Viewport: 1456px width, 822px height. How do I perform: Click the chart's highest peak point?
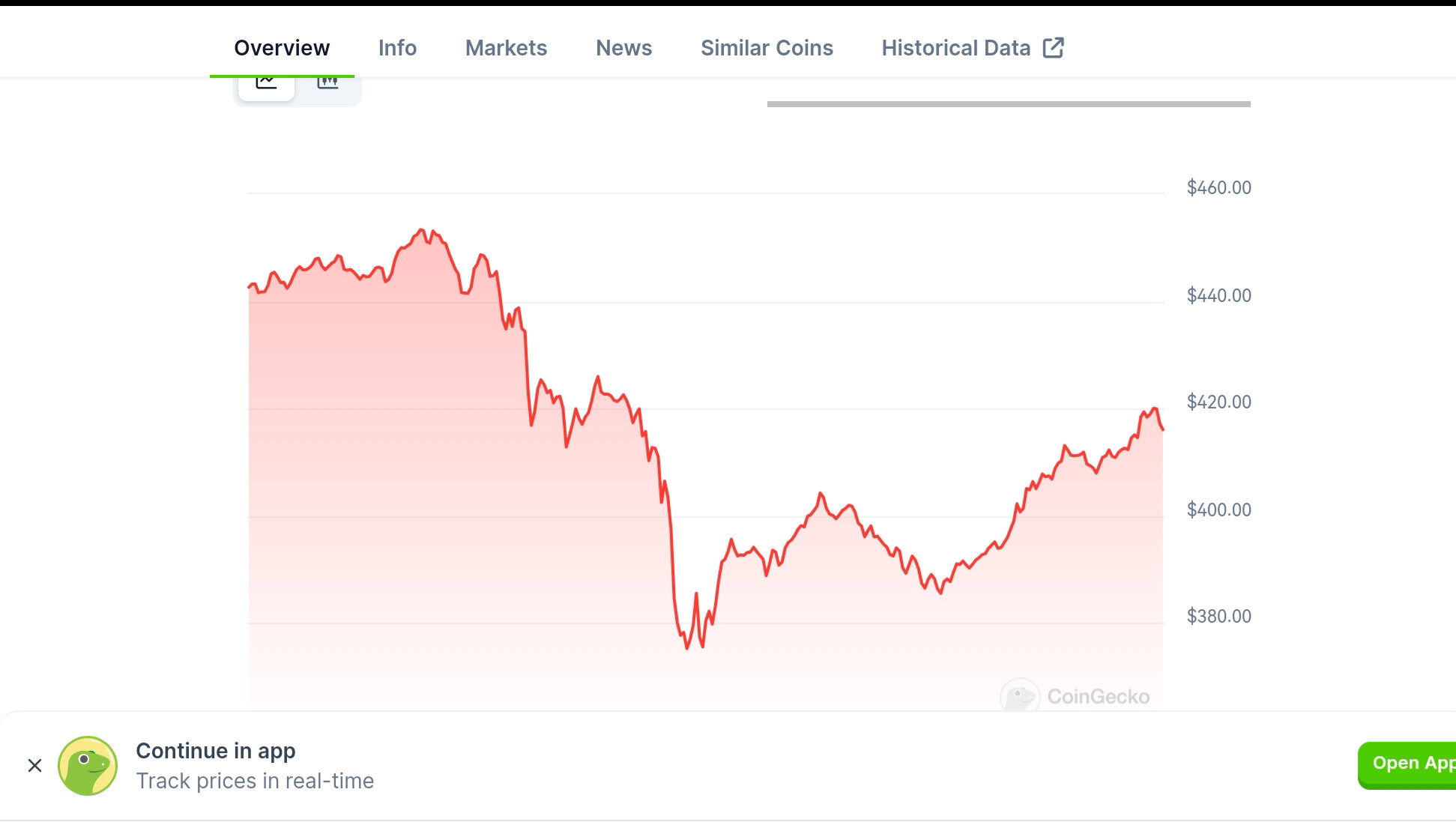tap(422, 230)
